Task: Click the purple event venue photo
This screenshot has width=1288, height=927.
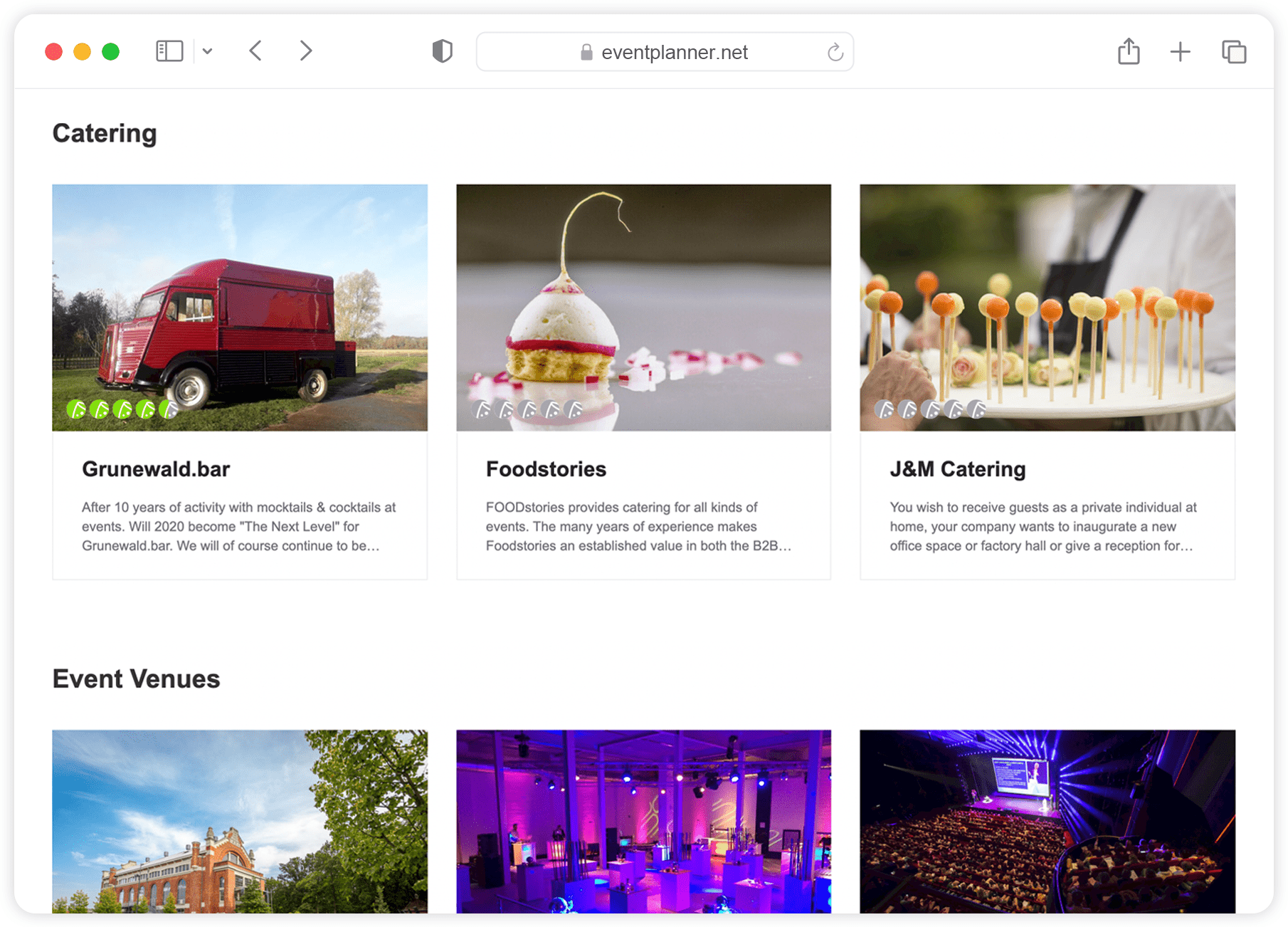Action: click(x=643, y=819)
